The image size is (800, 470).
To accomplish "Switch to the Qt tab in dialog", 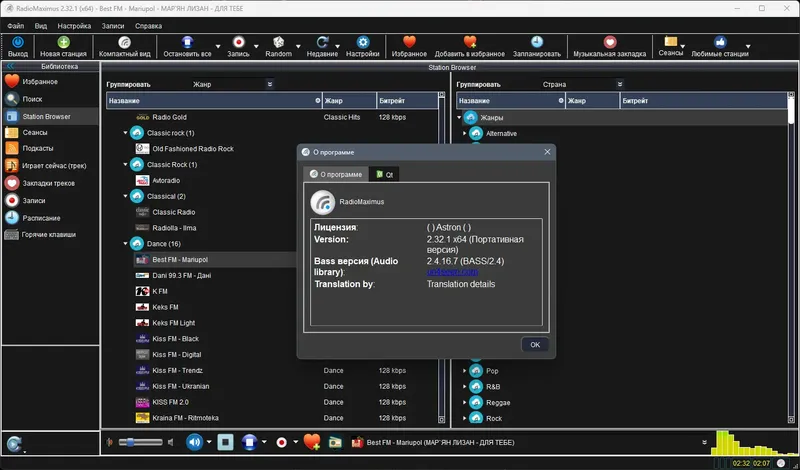I will [x=384, y=175].
